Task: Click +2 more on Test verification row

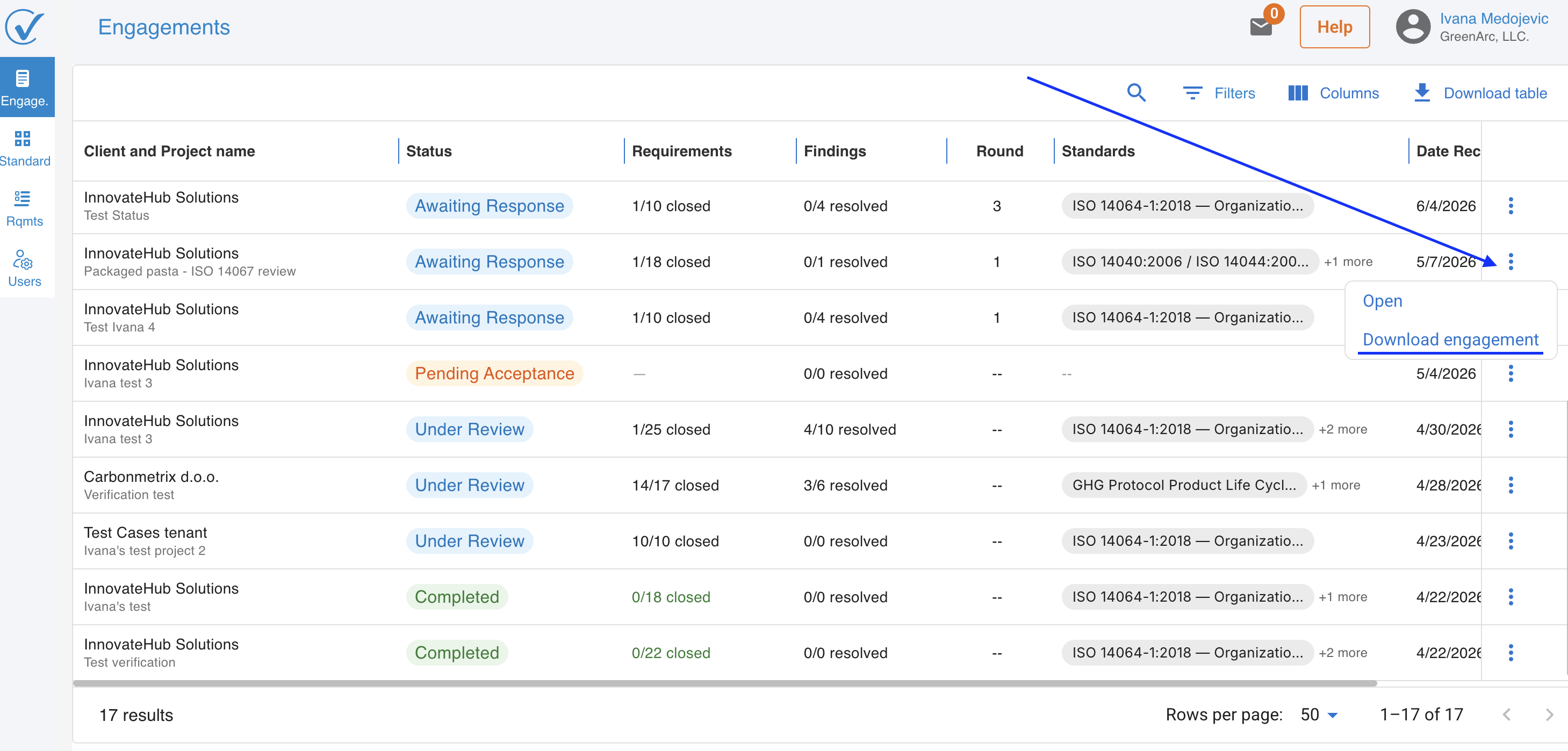Action: 1342,652
